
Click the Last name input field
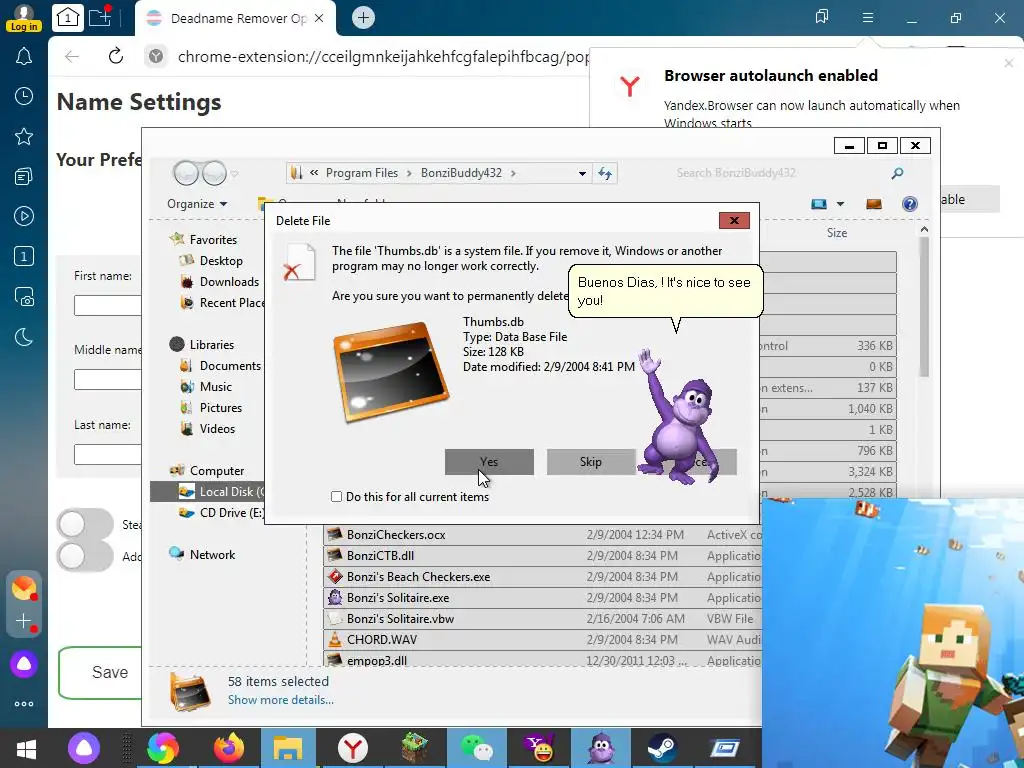tap(108, 454)
